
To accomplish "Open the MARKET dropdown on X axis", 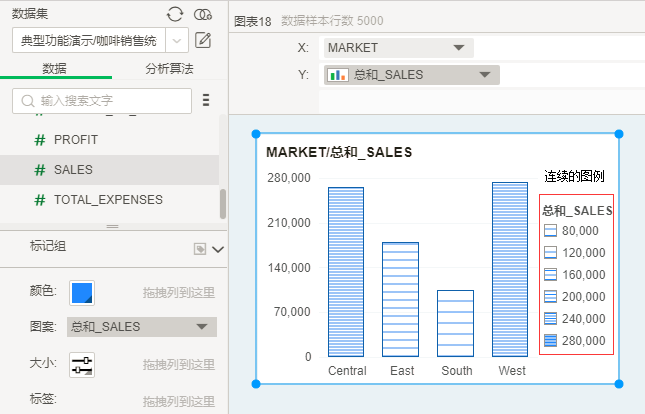I will pos(459,47).
